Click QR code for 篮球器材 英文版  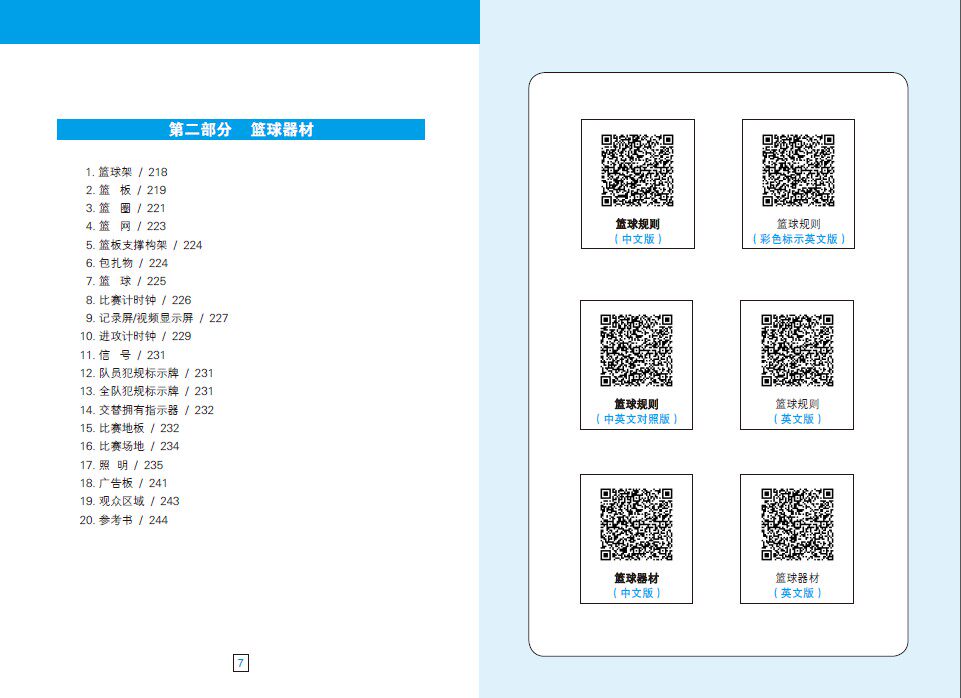(x=797, y=525)
